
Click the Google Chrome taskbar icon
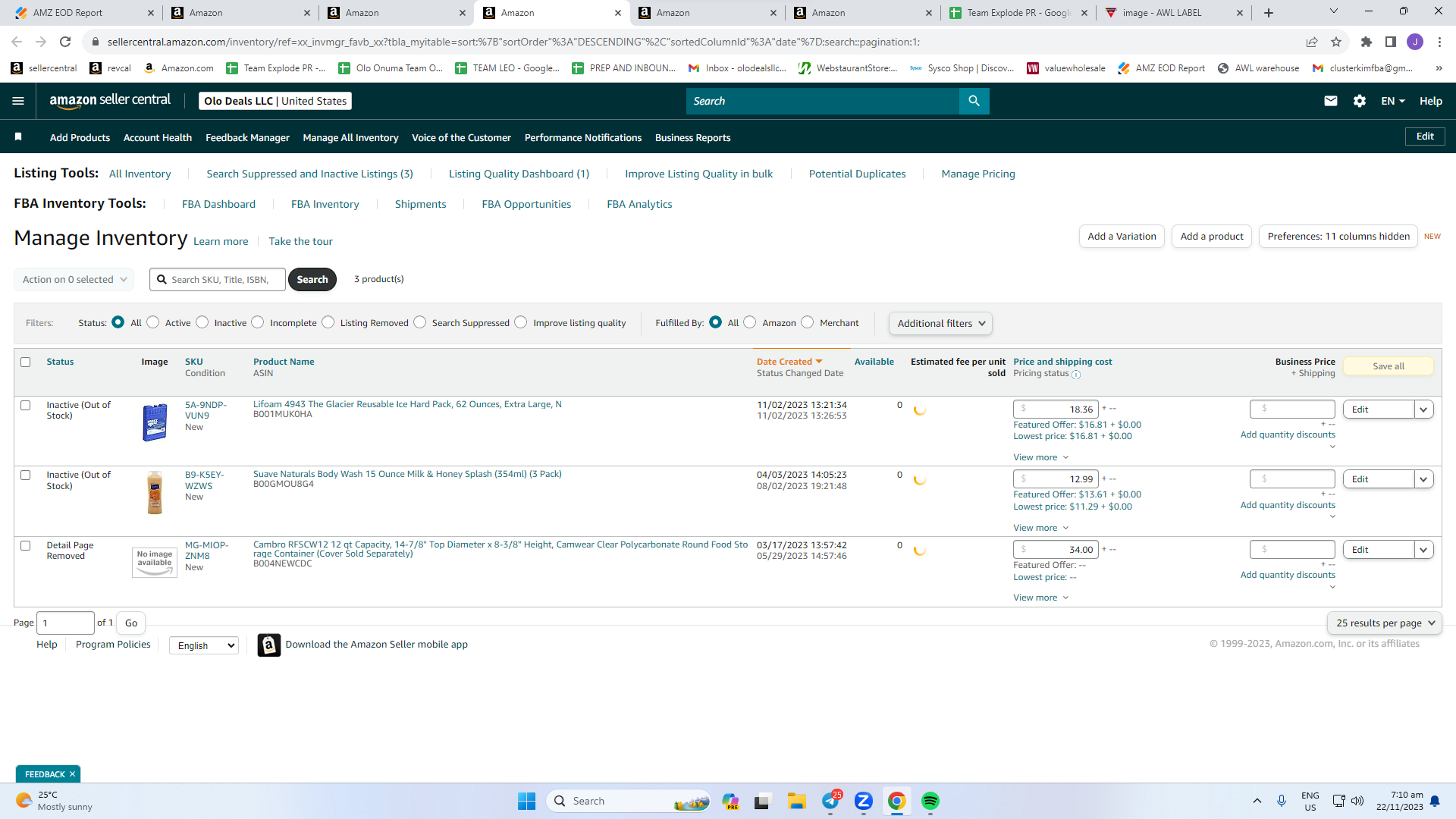[897, 801]
